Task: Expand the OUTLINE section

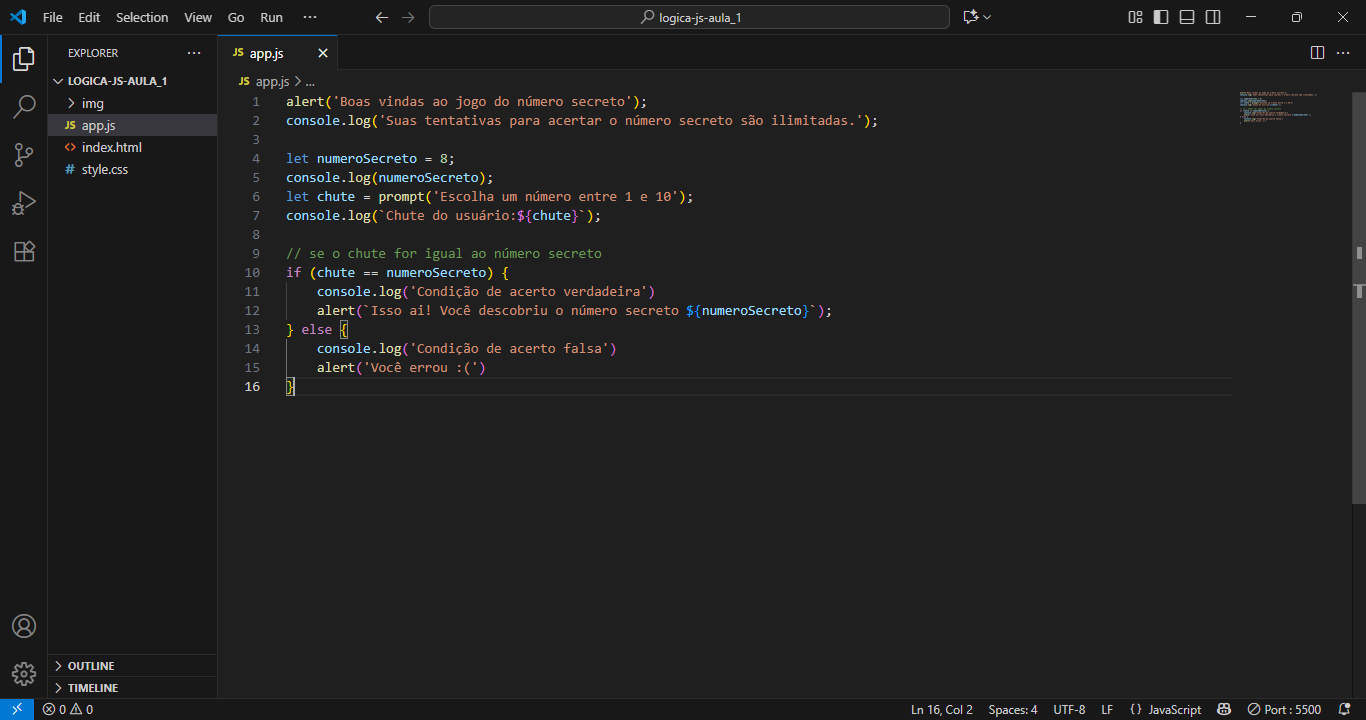Action: coord(90,666)
